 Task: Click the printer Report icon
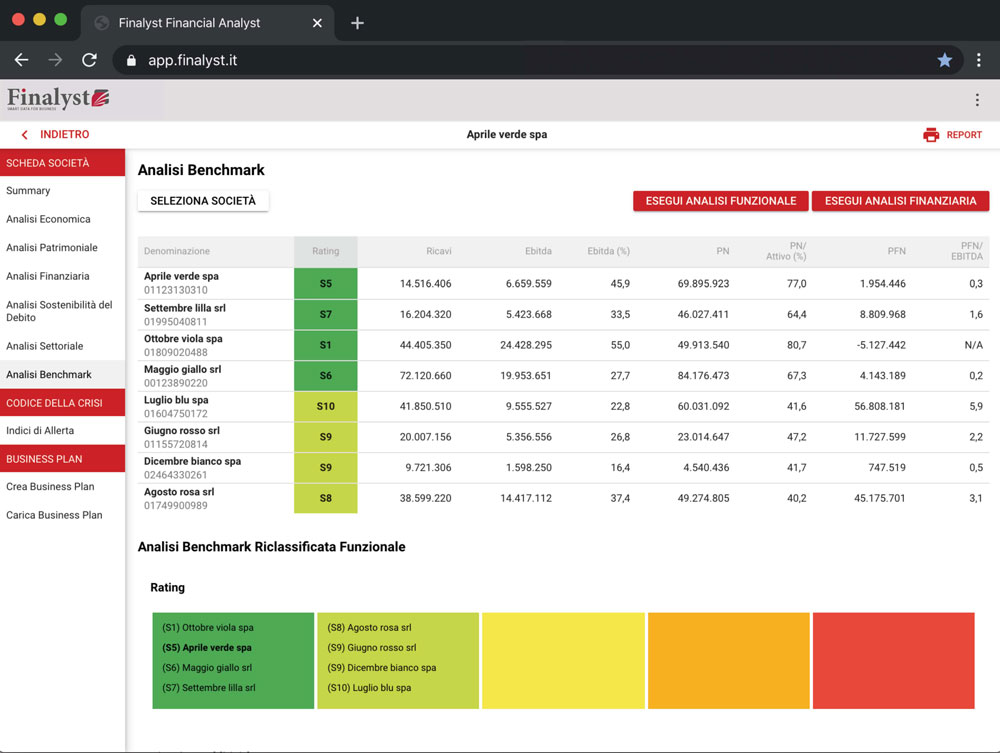(x=931, y=135)
